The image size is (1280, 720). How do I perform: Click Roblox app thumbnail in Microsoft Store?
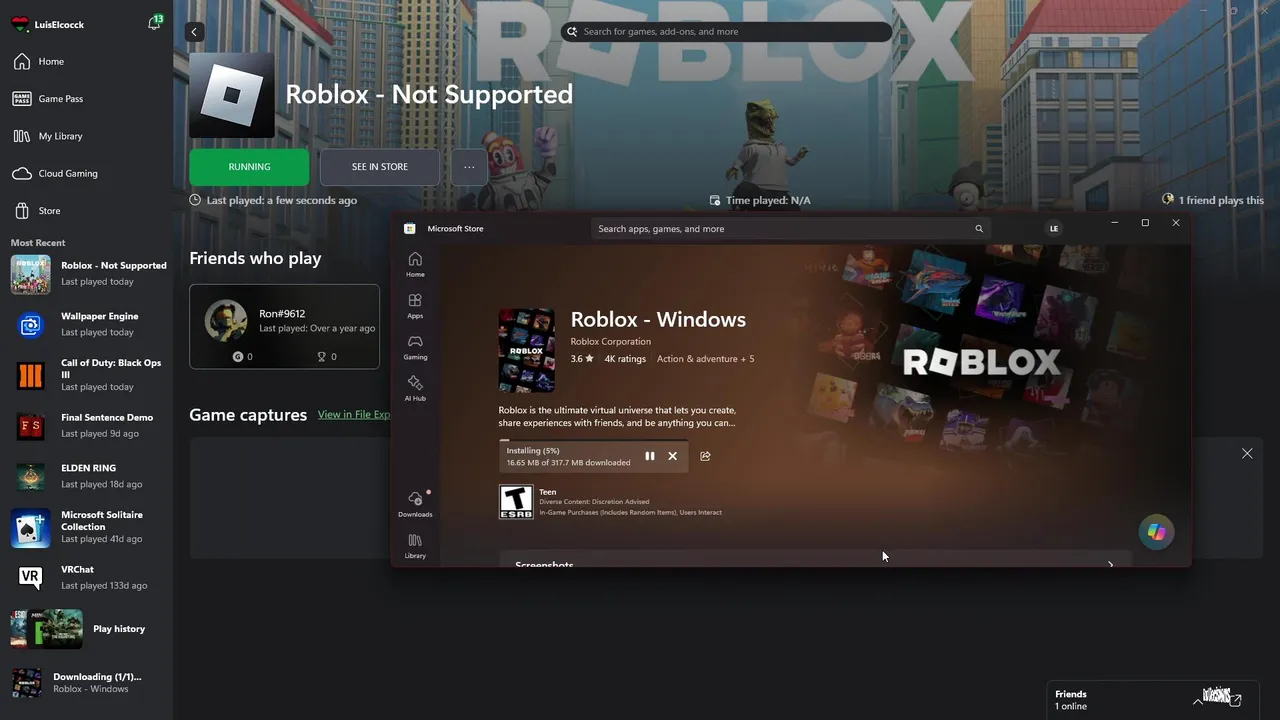point(527,351)
